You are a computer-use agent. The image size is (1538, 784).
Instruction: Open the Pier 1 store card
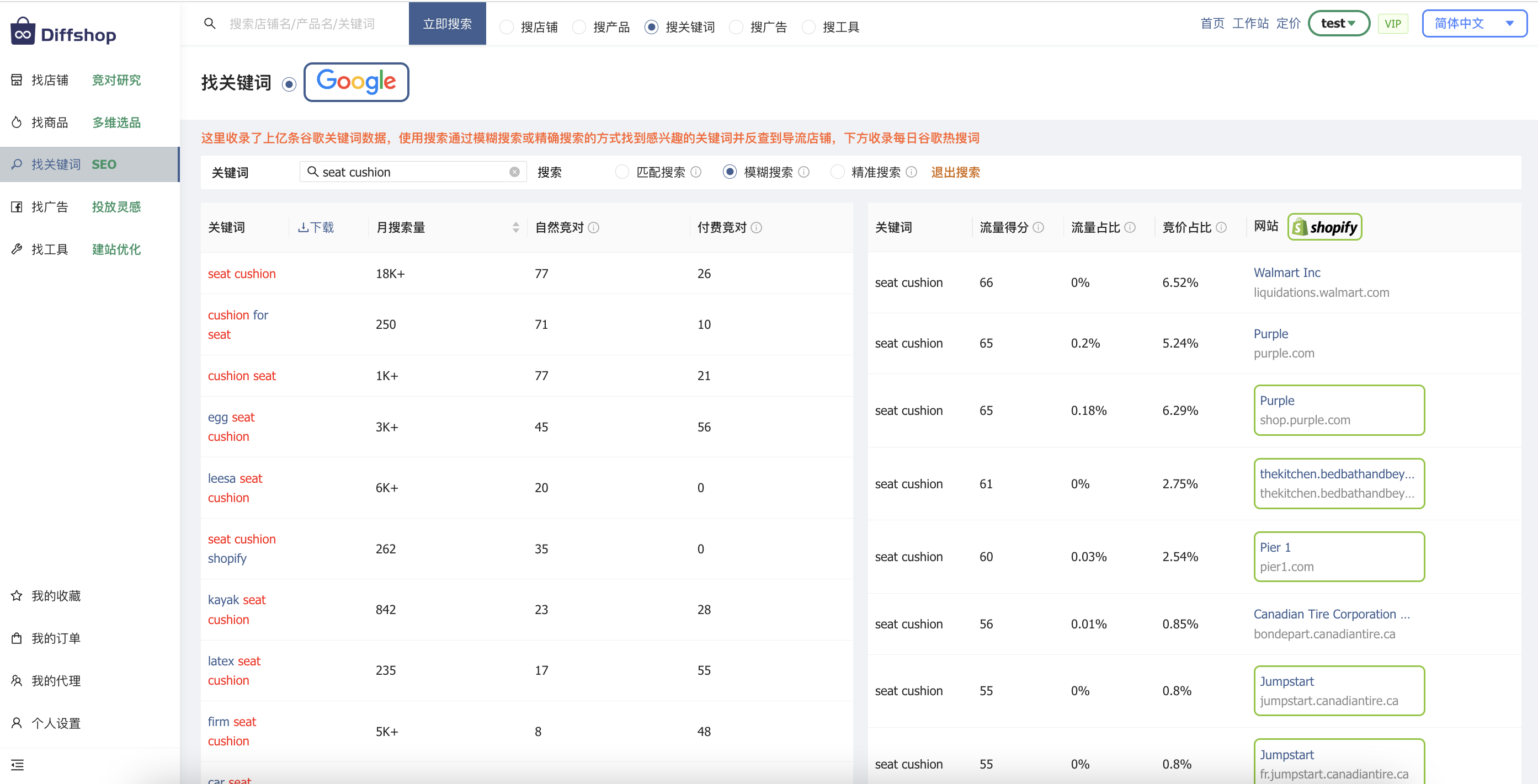coord(1339,556)
